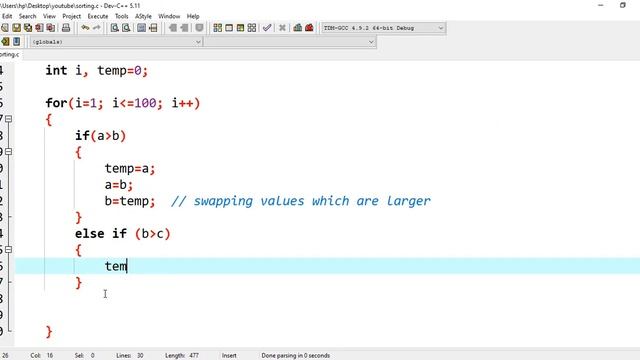Click the Close All files icon
Image resolution: width=640 pixels, height=360 pixels.
(51, 28)
